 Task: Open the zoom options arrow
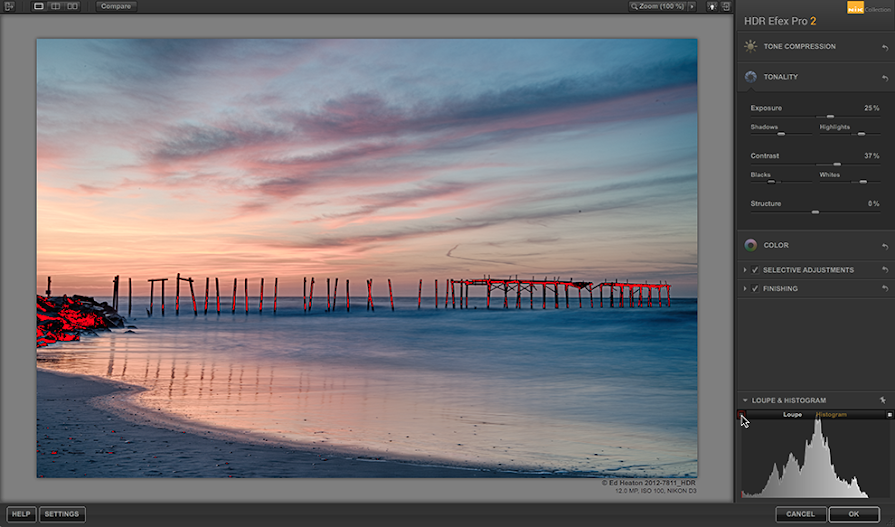692,6
